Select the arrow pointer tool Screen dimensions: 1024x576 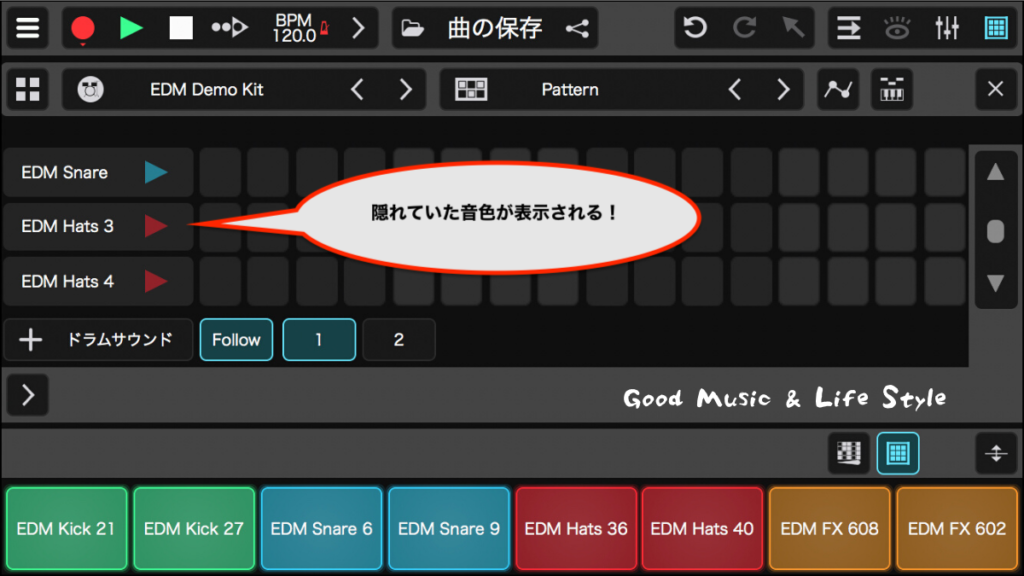point(793,28)
